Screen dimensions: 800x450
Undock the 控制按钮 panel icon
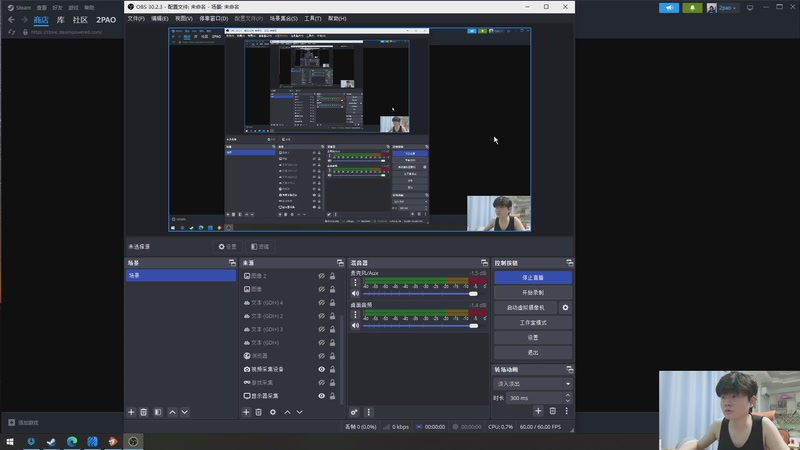(569, 263)
